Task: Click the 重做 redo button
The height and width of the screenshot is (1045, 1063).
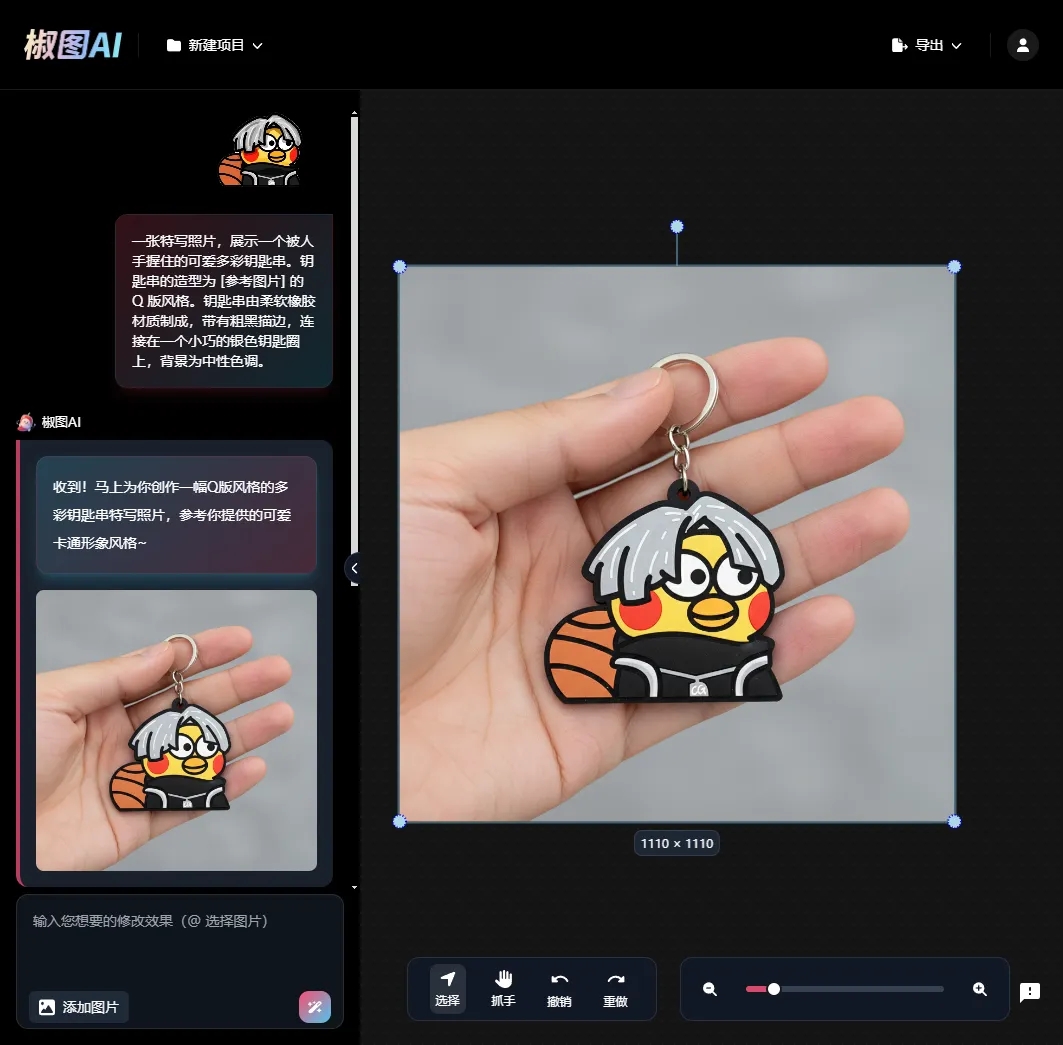Action: pos(616,989)
